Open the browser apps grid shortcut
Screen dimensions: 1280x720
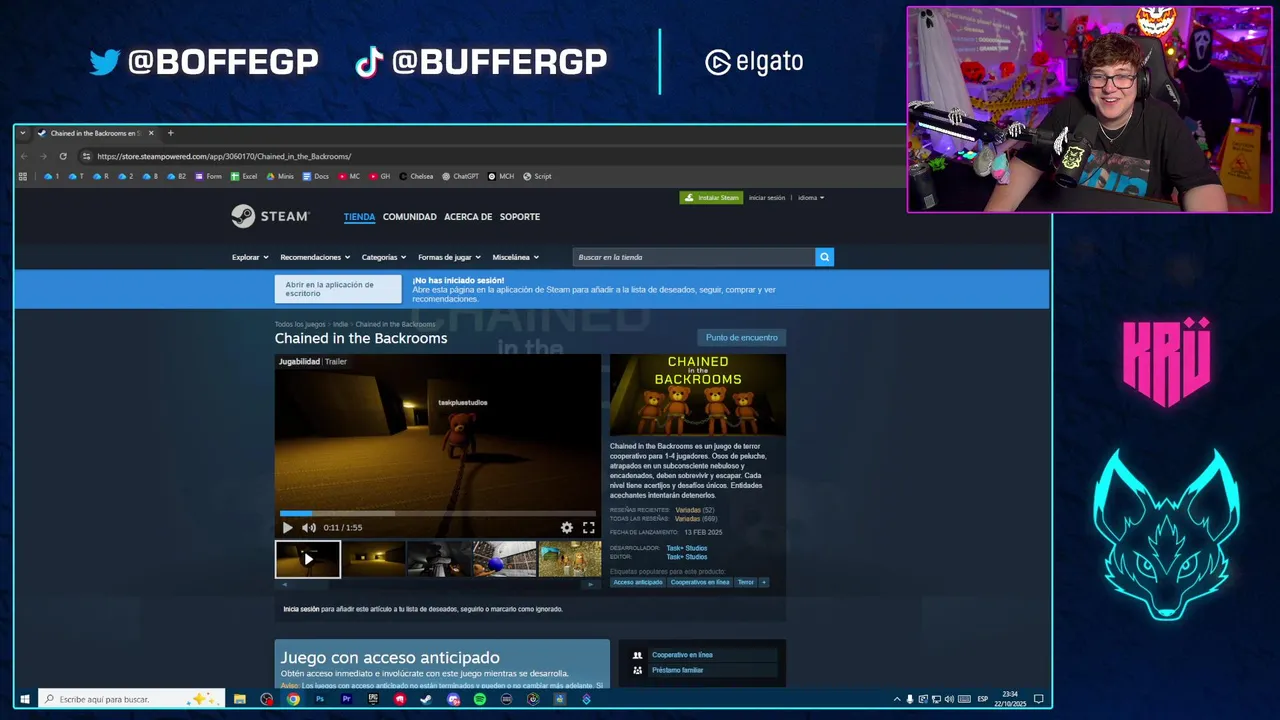(x=23, y=176)
